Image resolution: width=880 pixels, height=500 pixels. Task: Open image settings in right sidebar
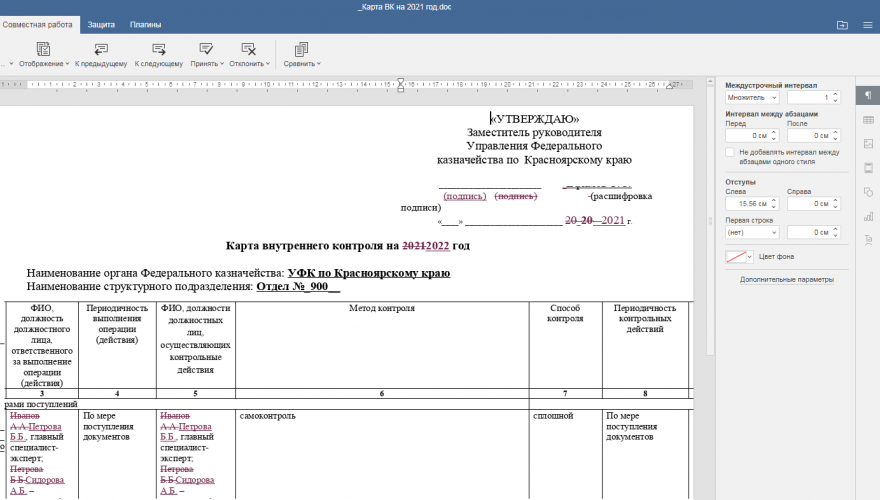pos(867,144)
